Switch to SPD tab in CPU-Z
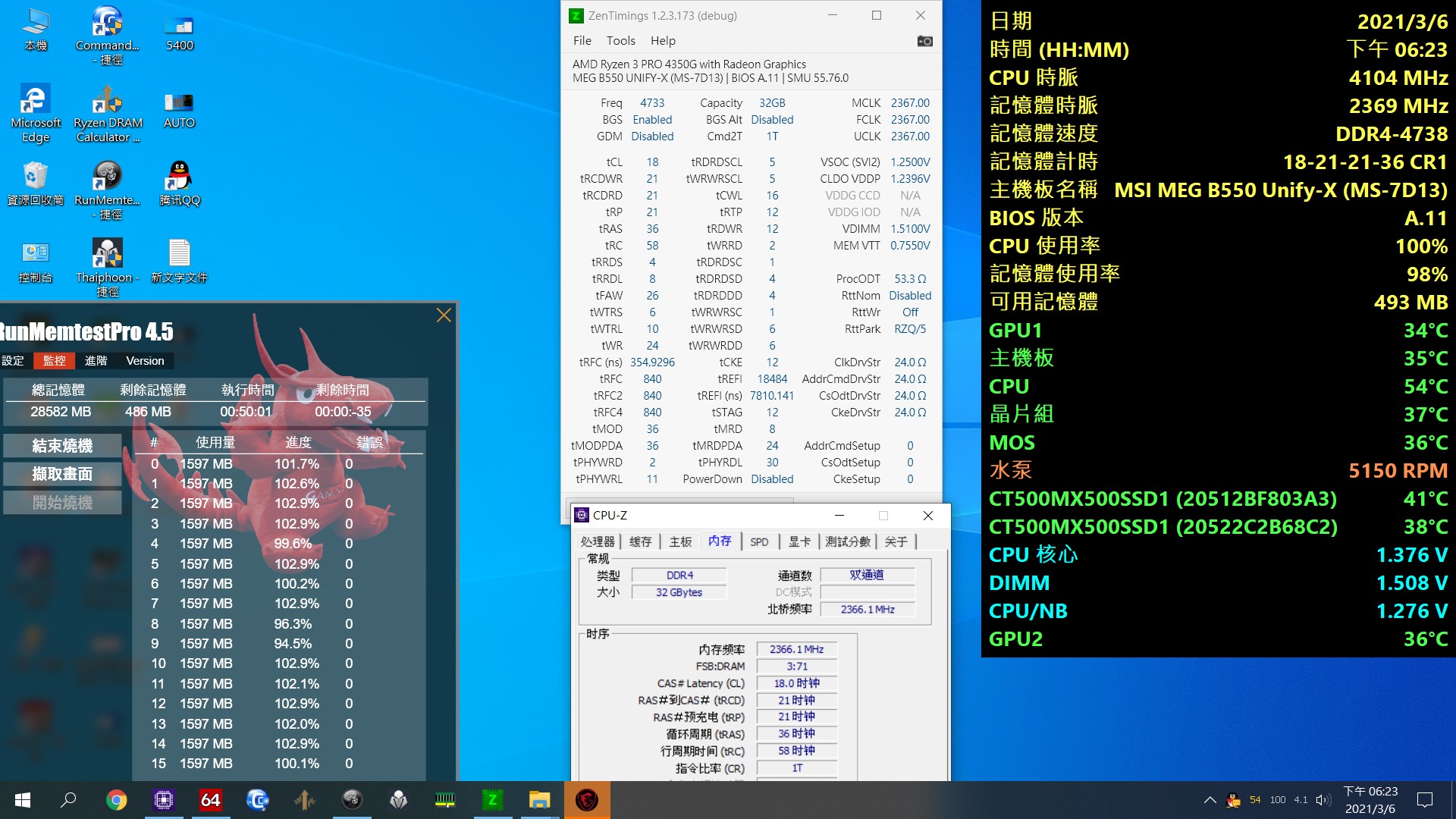The image size is (1456, 819). pos(759,541)
